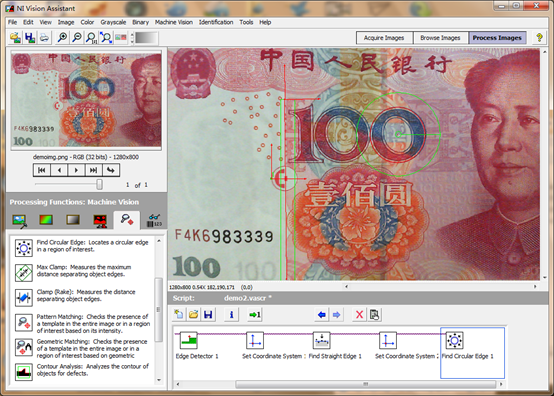
Task: Open the Pattern Matching function
Action: pos(24,322)
